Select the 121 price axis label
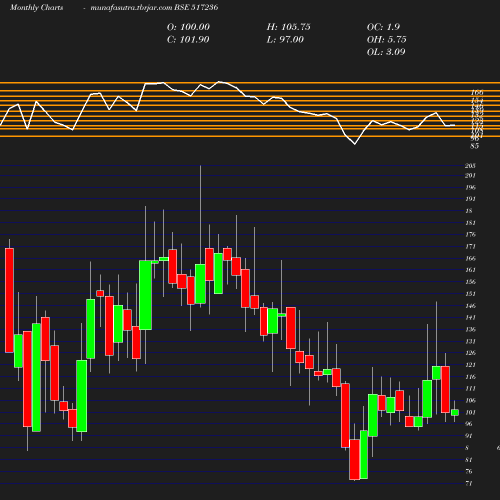Image resolution: width=500 pixels, height=500 pixels. 470,365
